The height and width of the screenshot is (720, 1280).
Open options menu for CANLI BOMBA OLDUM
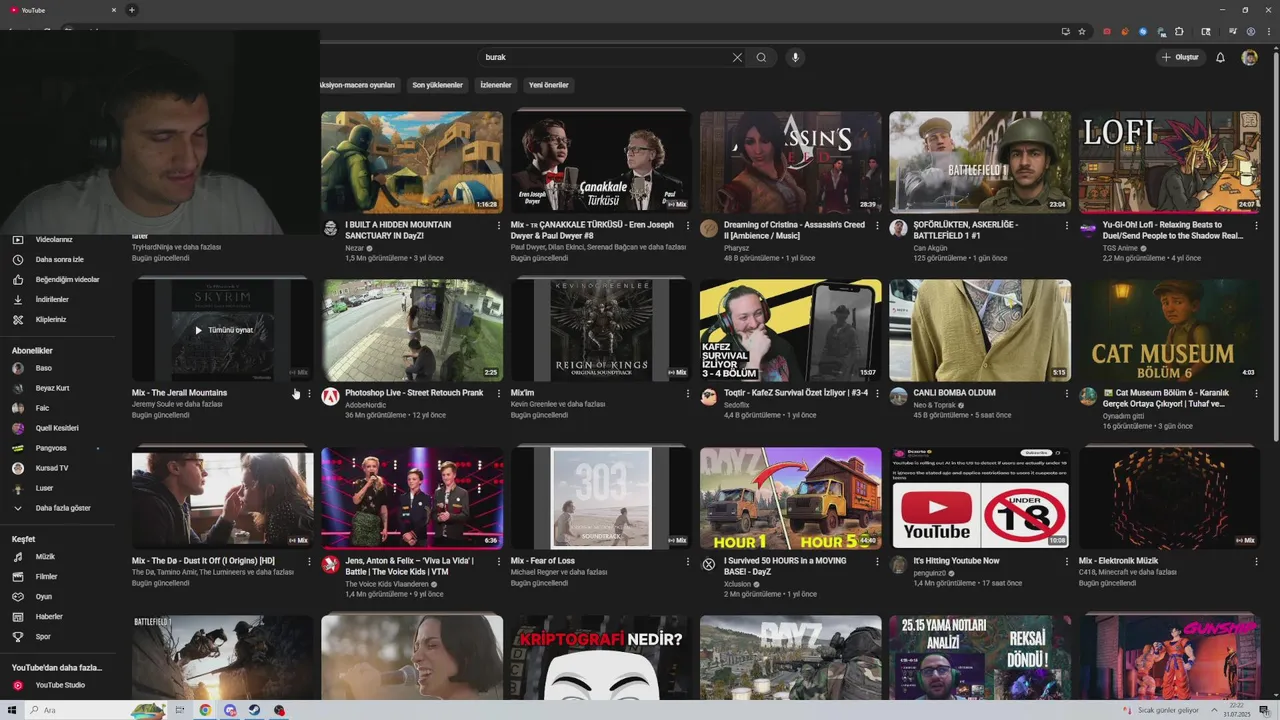[1067, 393]
